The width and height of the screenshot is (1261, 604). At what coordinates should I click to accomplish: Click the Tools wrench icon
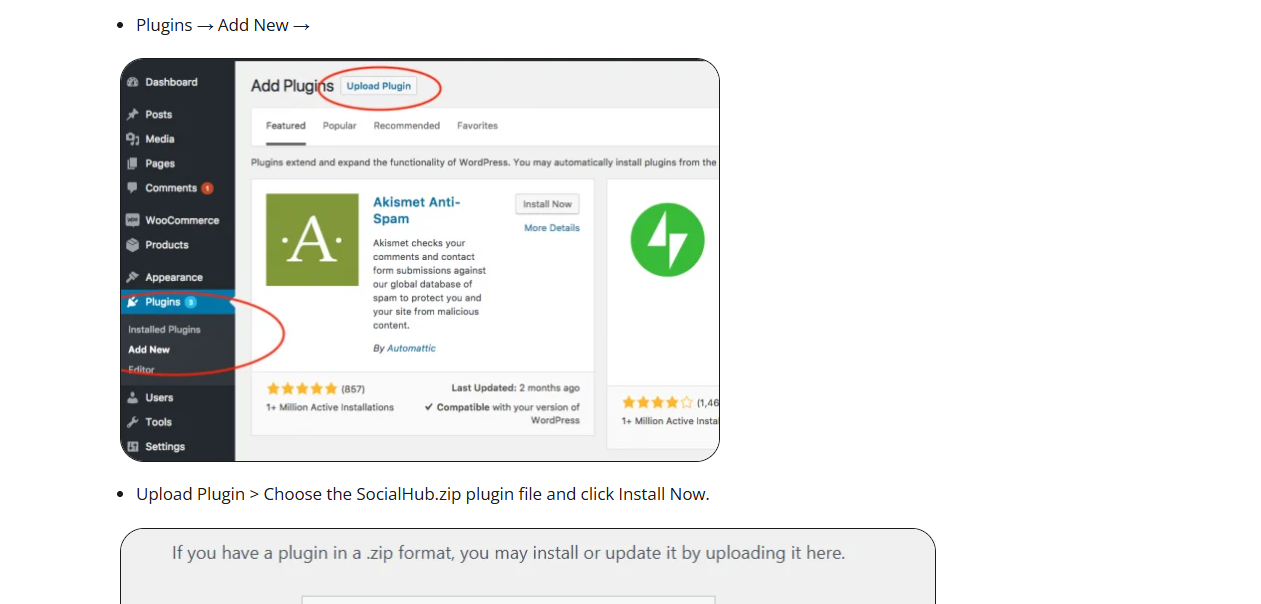pos(133,422)
